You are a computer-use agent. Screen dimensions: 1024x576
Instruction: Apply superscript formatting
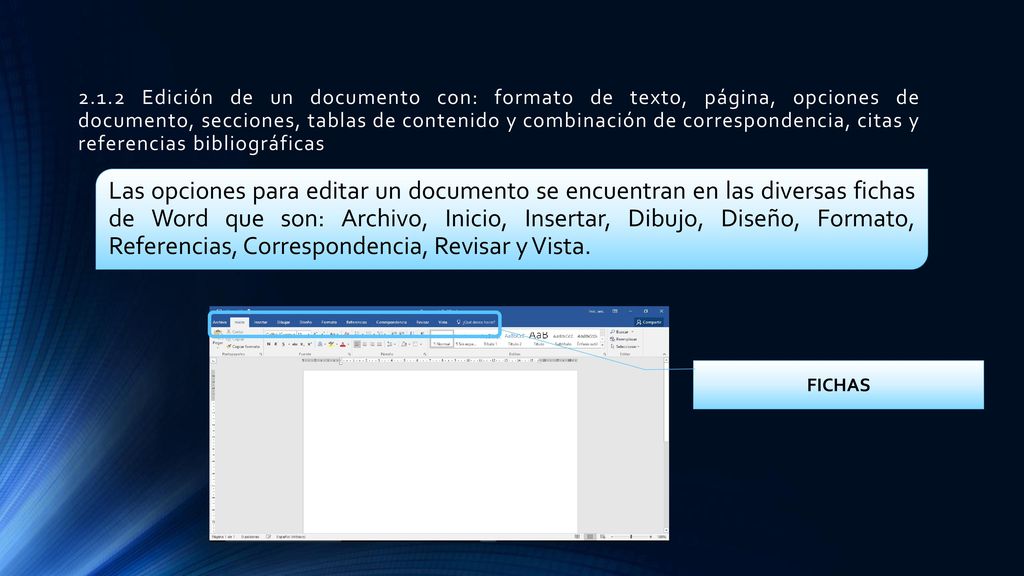click(309, 344)
